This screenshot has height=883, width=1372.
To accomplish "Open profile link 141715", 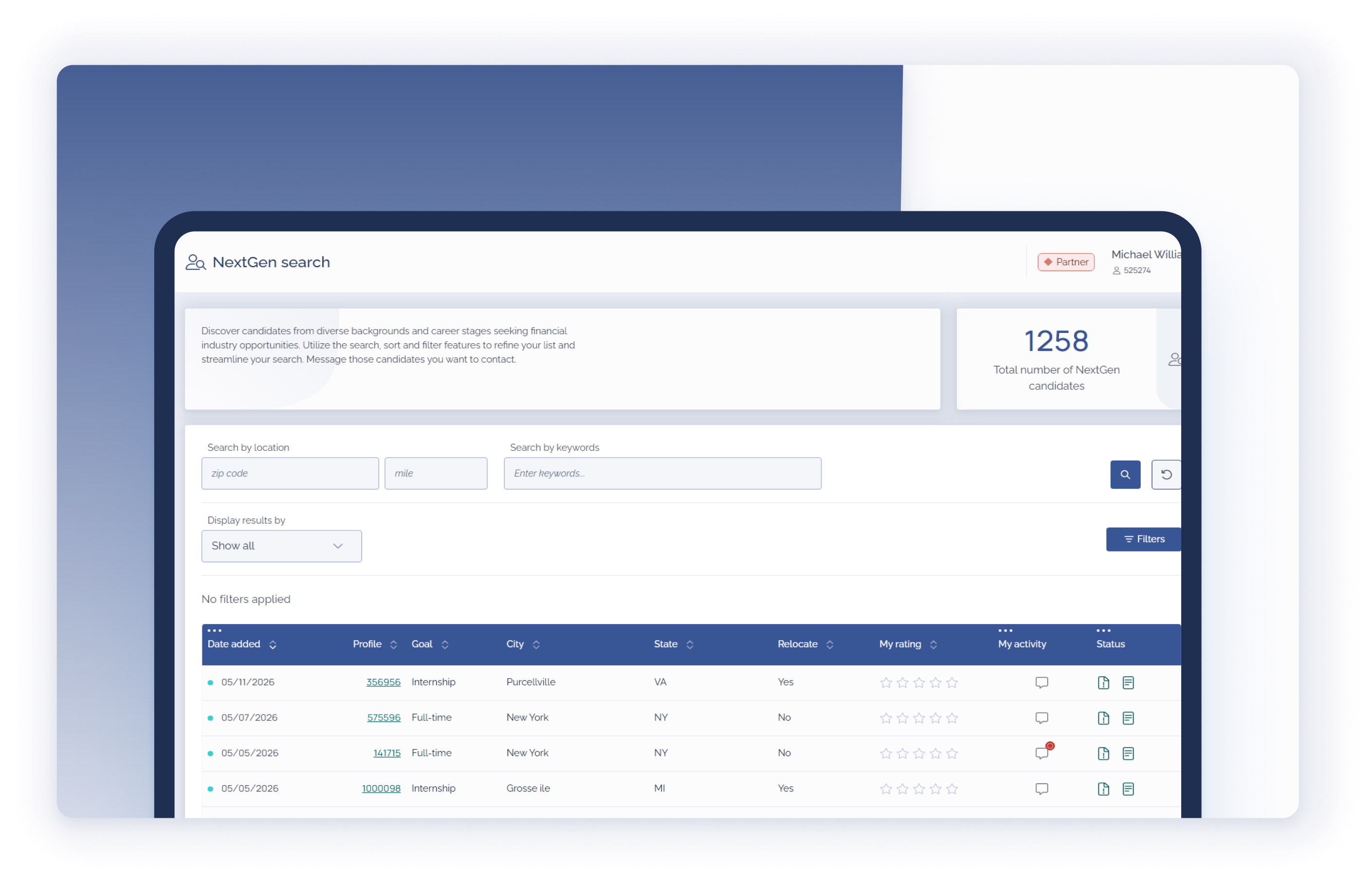I will 386,754.
